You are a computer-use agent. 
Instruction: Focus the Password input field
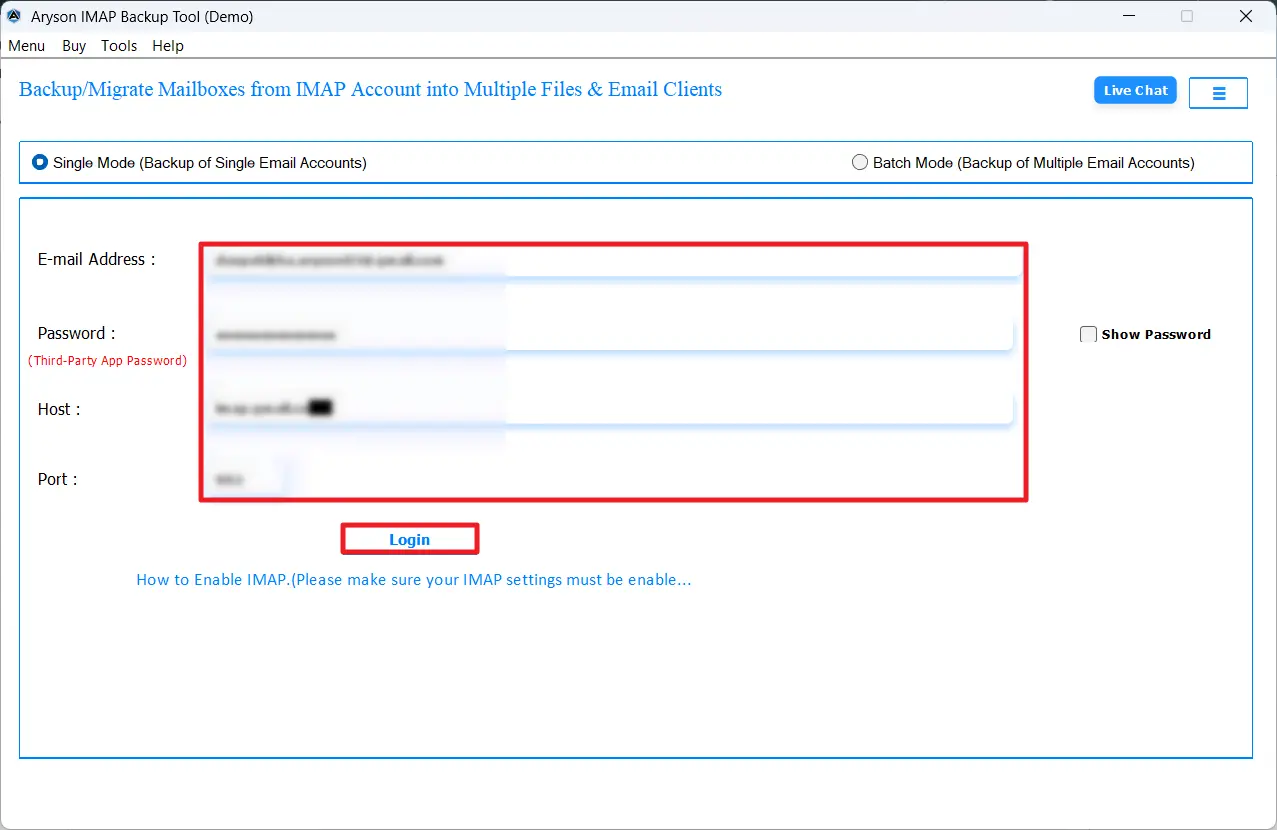click(x=610, y=335)
